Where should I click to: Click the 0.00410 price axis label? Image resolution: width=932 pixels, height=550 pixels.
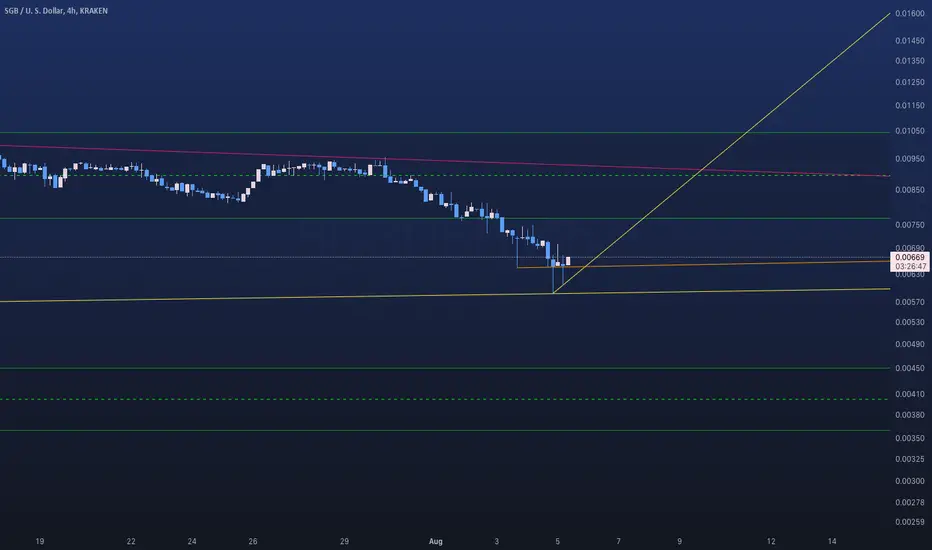909,394
